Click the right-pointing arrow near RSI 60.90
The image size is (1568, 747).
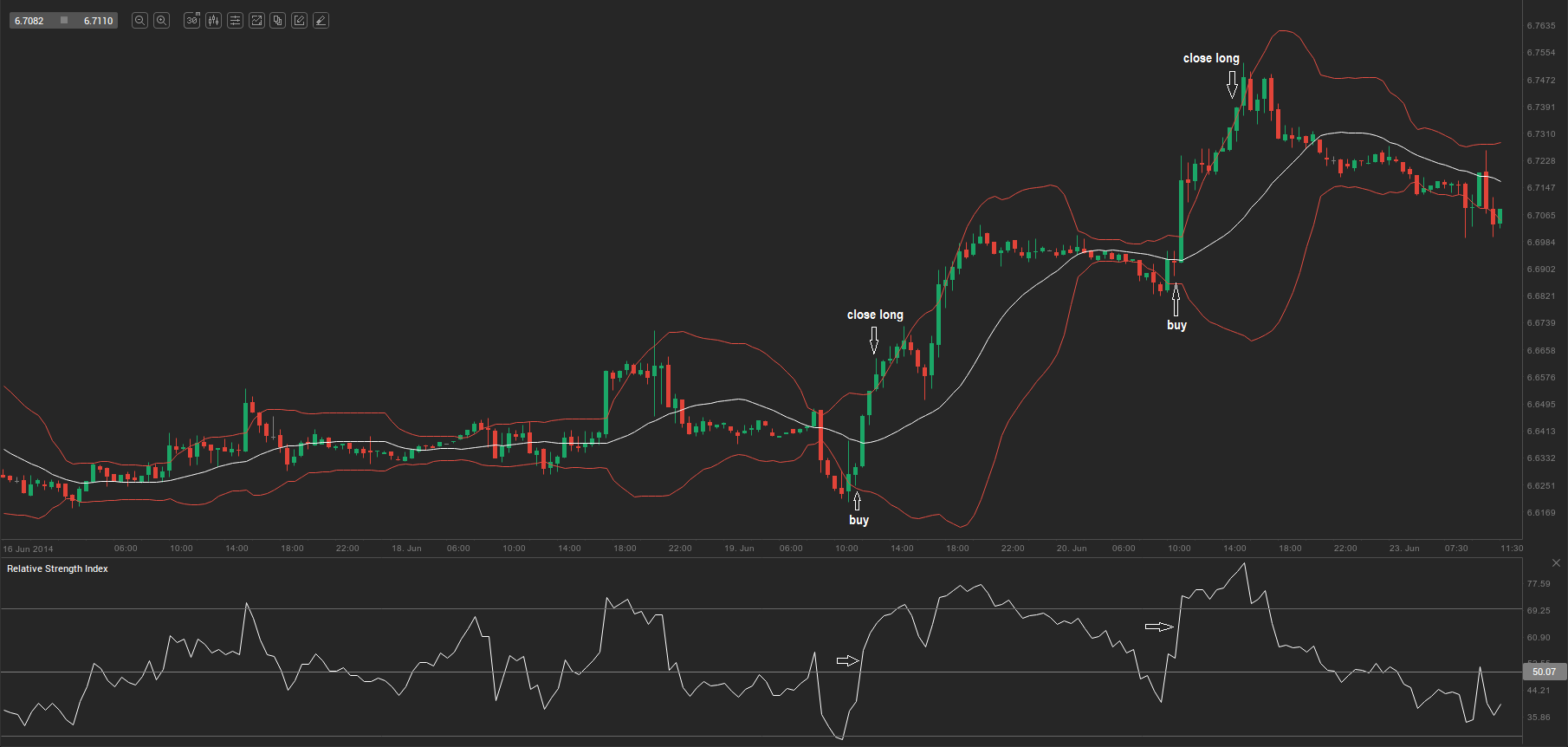[1158, 627]
